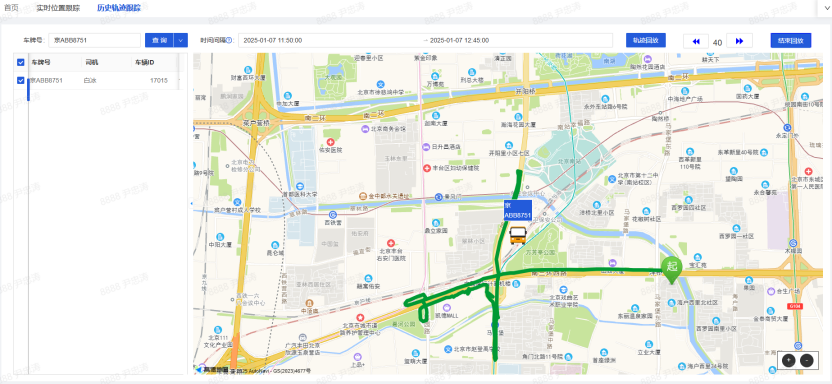This screenshot has width=832, height=384.
Task: Click the 查询 search button
Action: pyautogui.click(x=159, y=40)
